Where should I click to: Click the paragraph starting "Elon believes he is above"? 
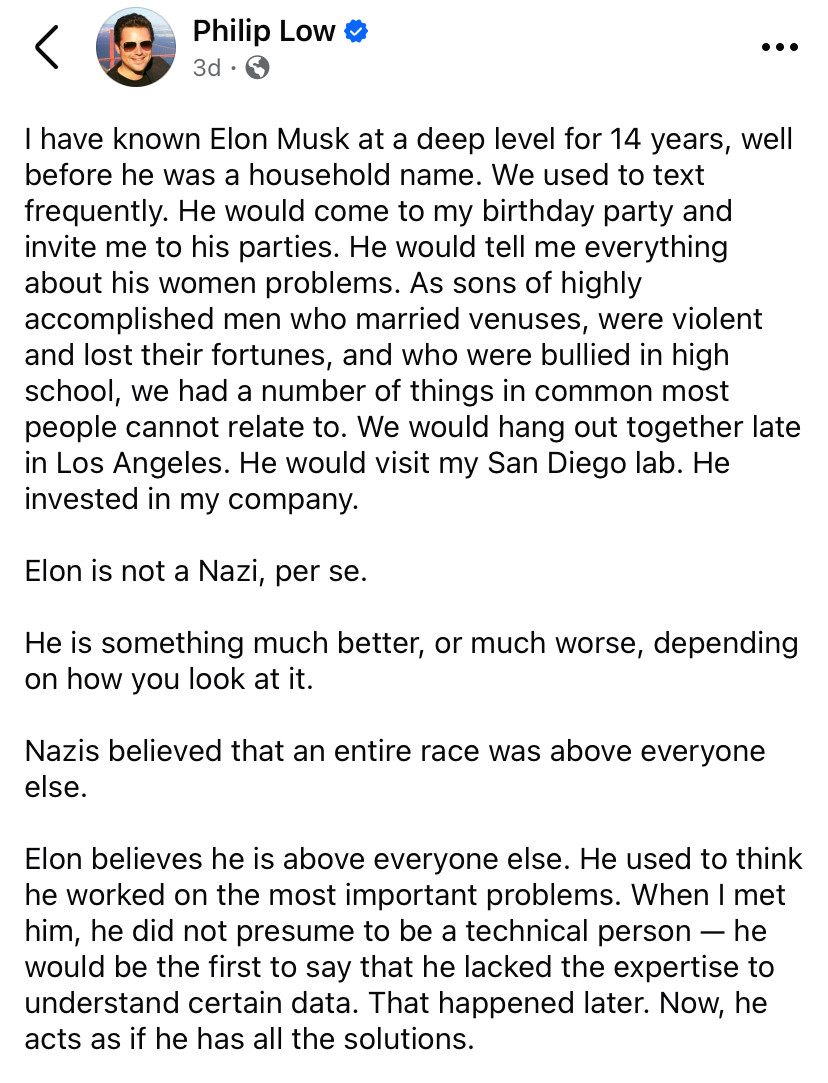coord(412,949)
